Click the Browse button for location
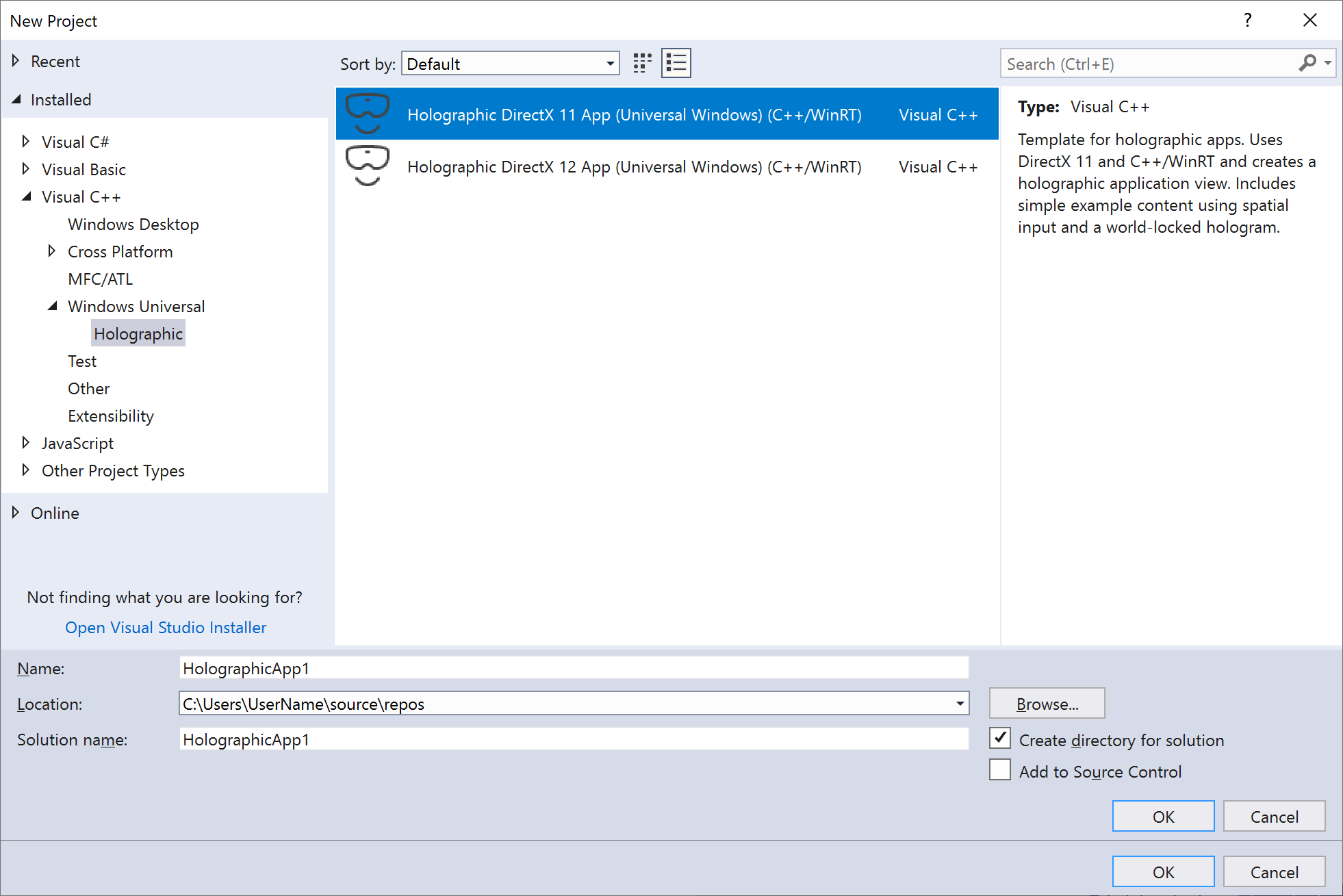Screen dimensions: 1343x896 click(x=1047, y=704)
